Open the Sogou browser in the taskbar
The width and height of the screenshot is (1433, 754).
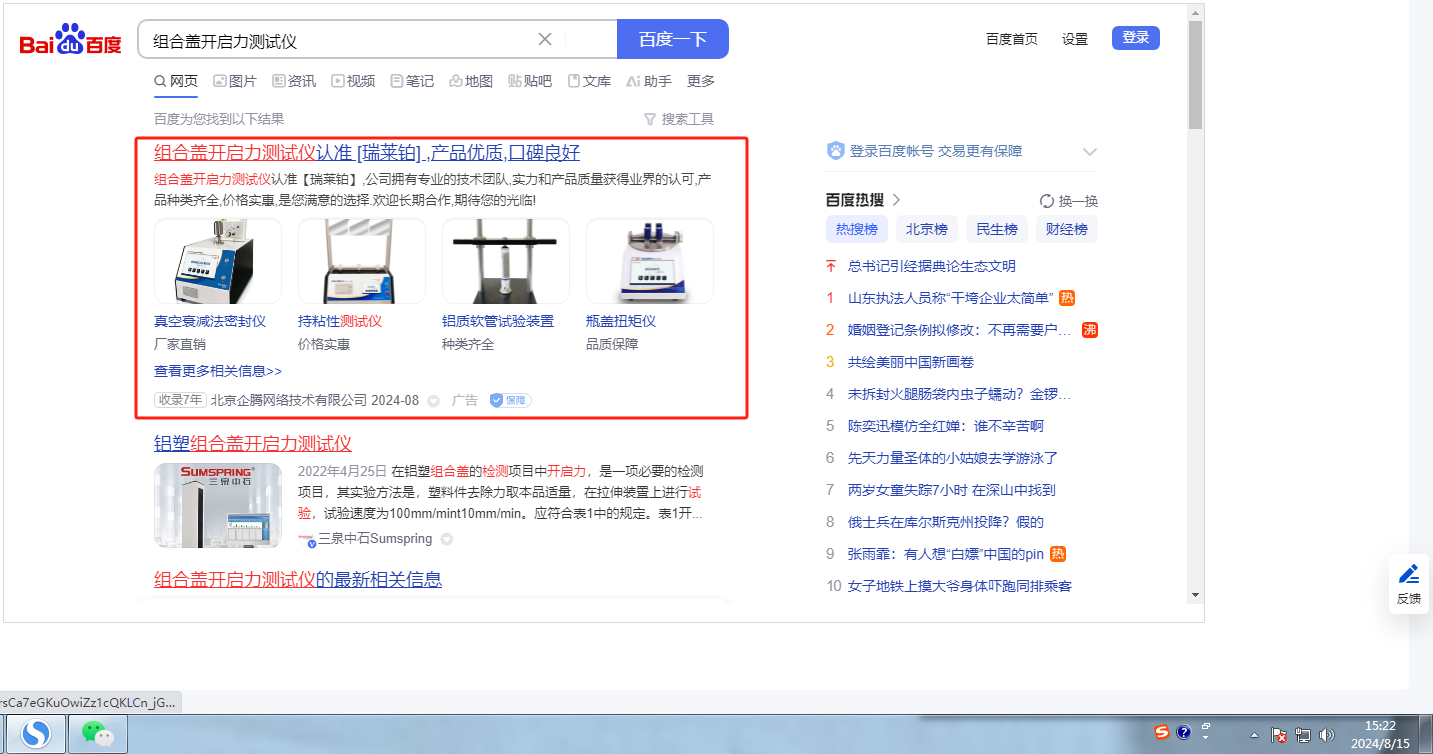coord(38,735)
